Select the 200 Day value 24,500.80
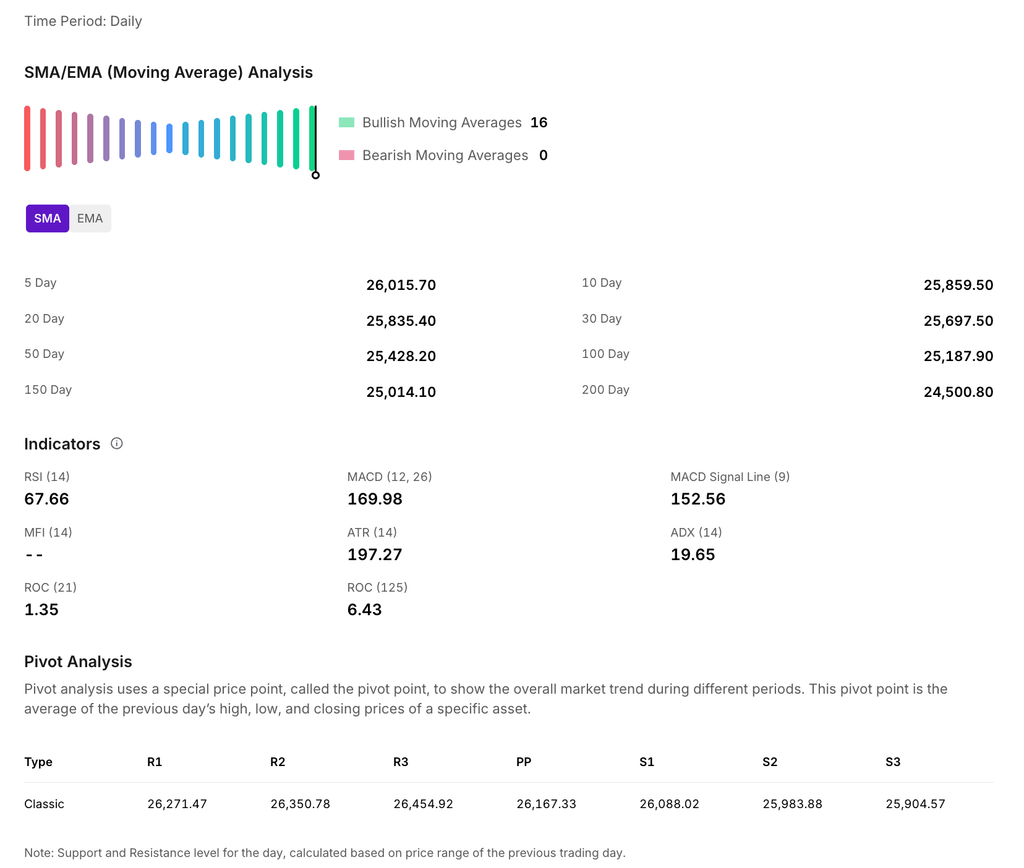 [x=958, y=392]
